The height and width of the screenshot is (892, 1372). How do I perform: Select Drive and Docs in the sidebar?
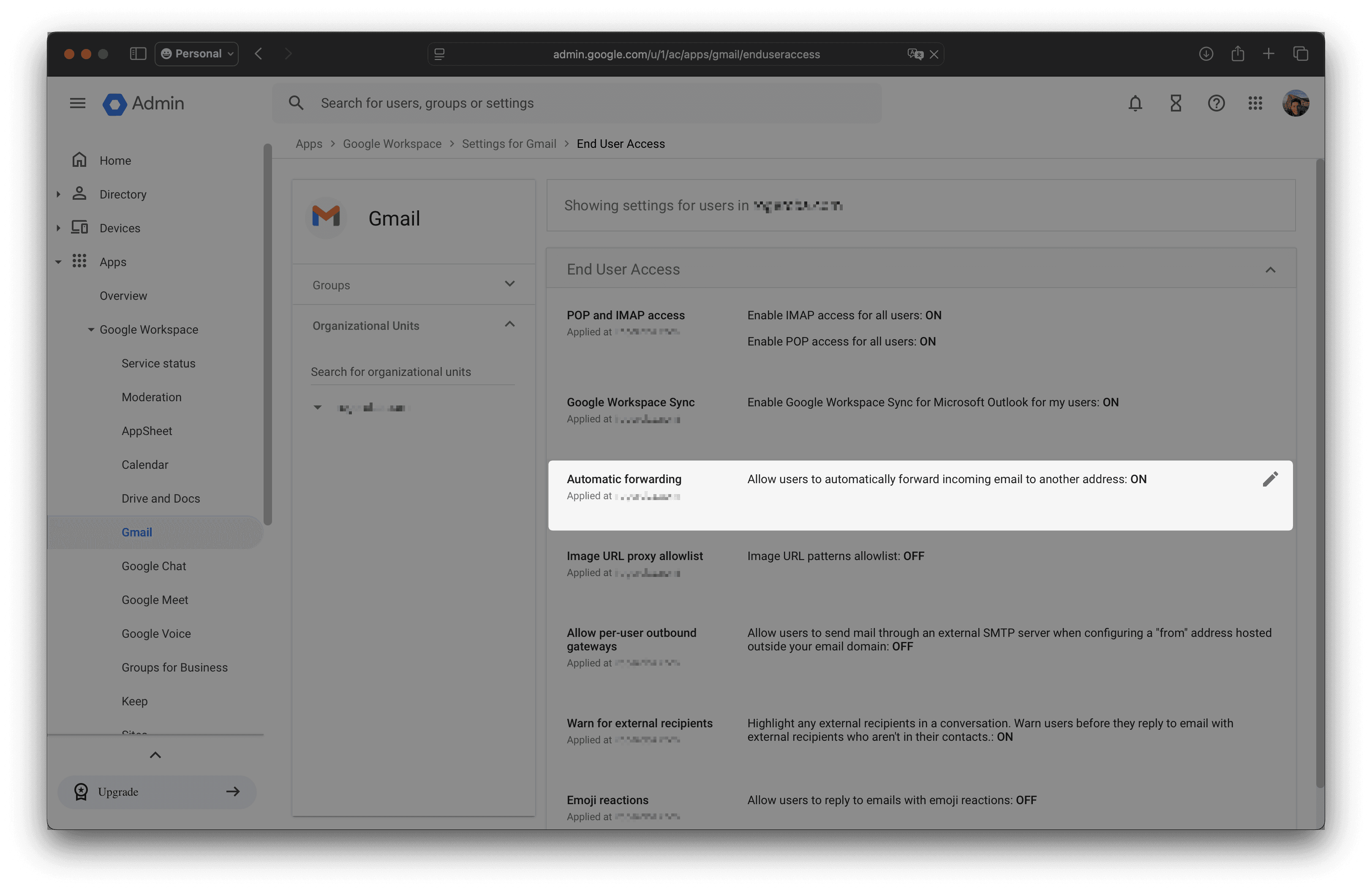161,498
